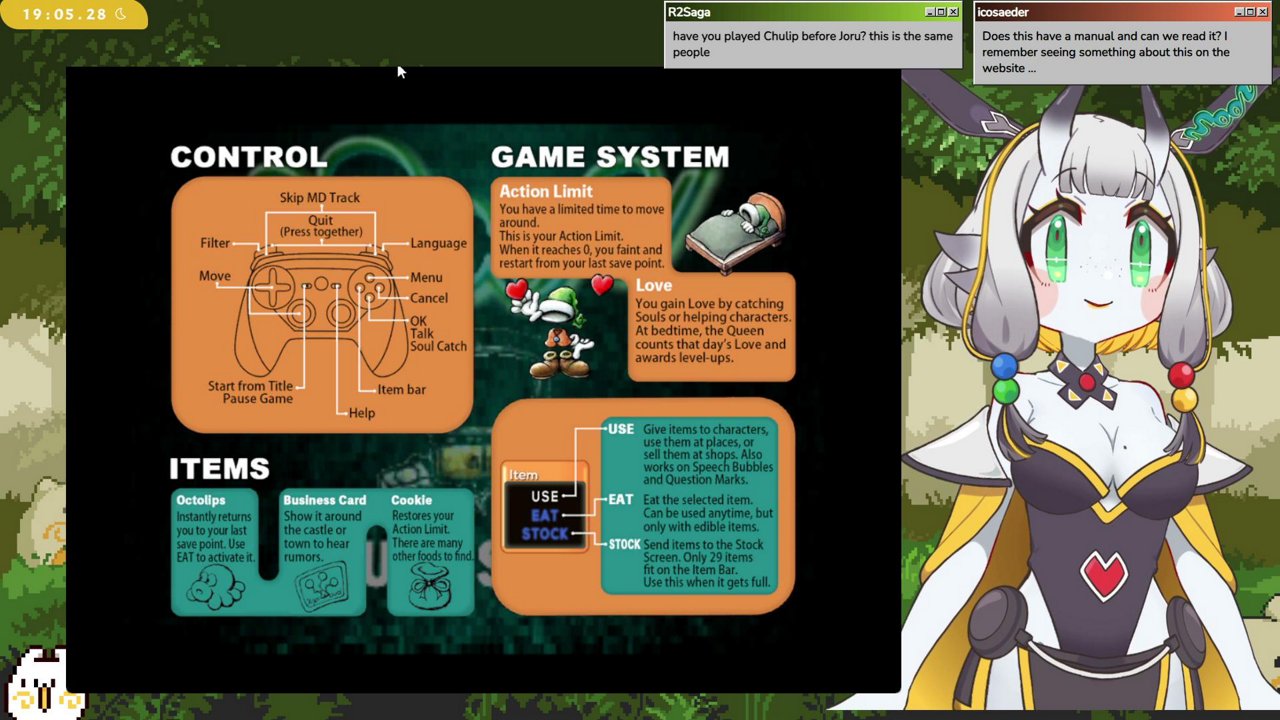Click the Item bar control label
This screenshot has height=720, width=1280.
pos(402,390)
